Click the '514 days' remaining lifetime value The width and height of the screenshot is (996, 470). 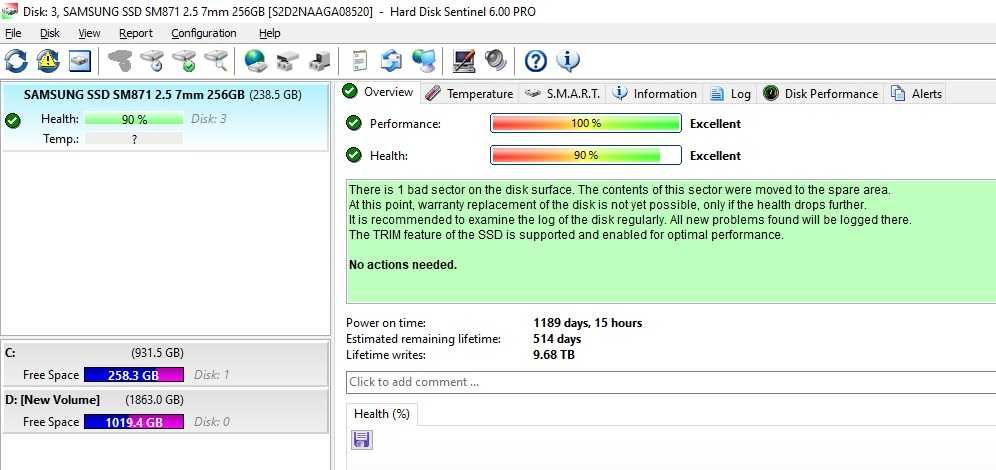[x=557, y=339]
